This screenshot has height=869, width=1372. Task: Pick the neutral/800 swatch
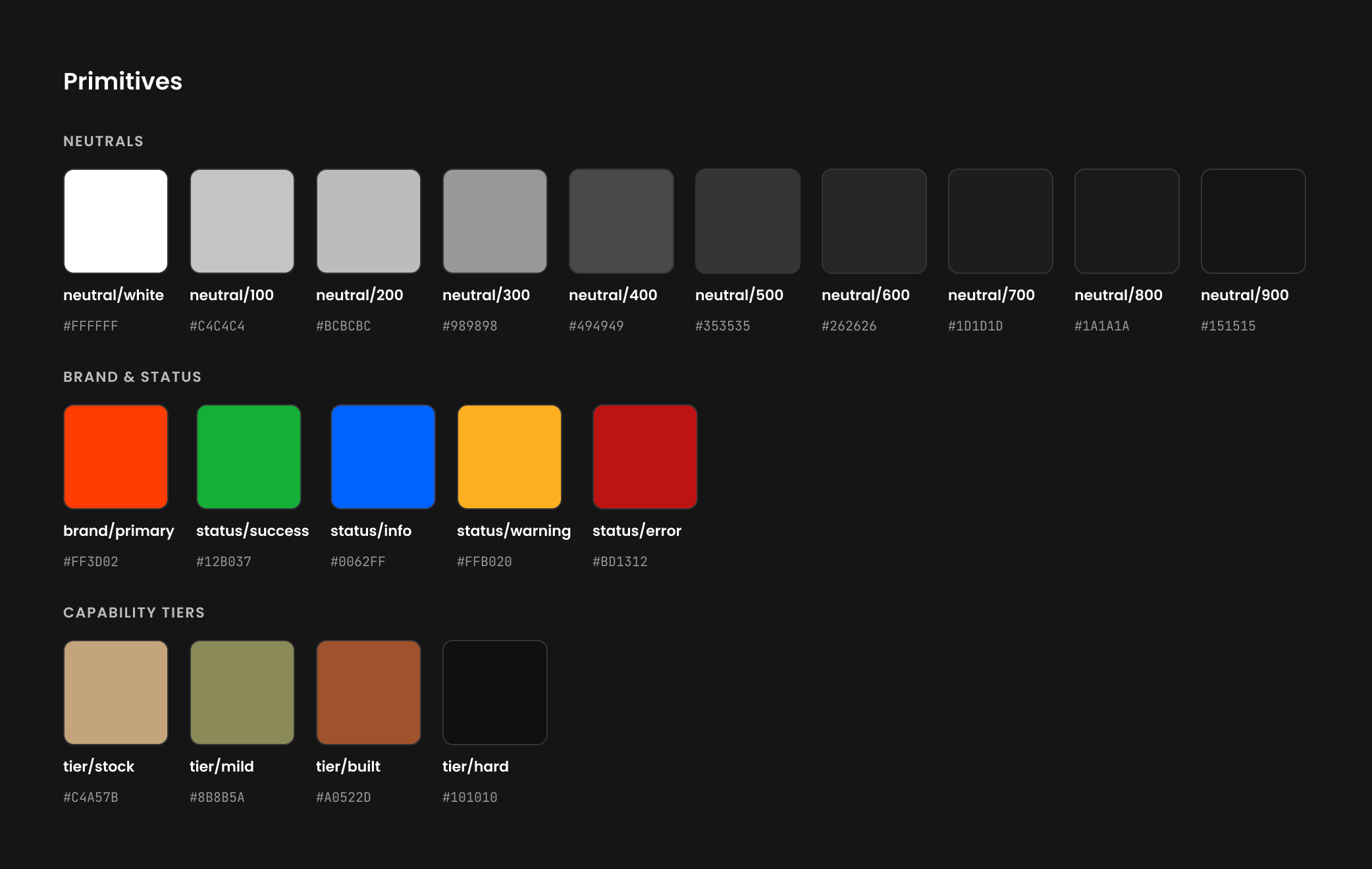click(x=1127, y=221)
